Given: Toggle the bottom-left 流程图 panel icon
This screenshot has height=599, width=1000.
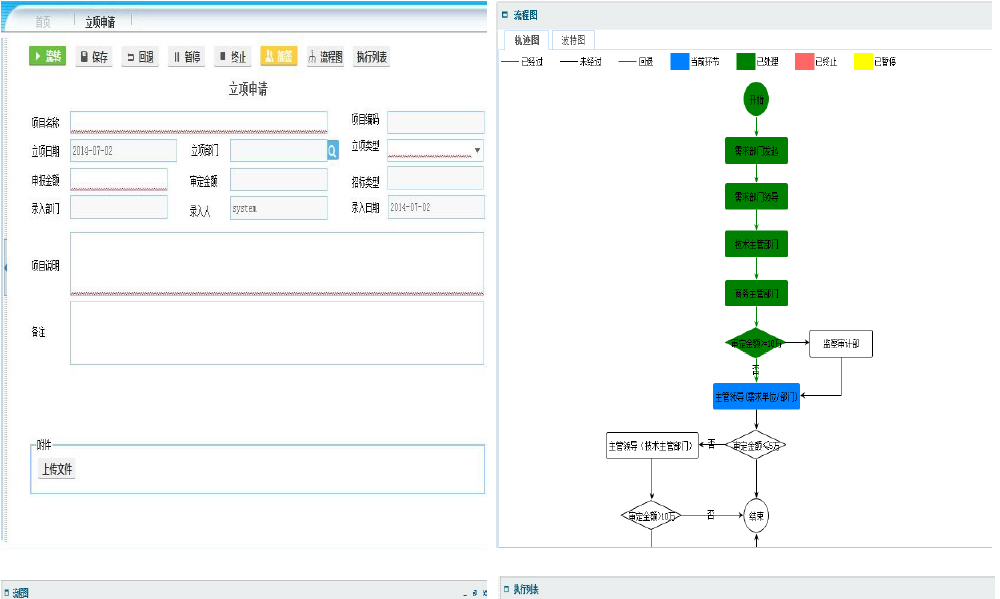Looking at the screenshot, I should tap(6, 593).
